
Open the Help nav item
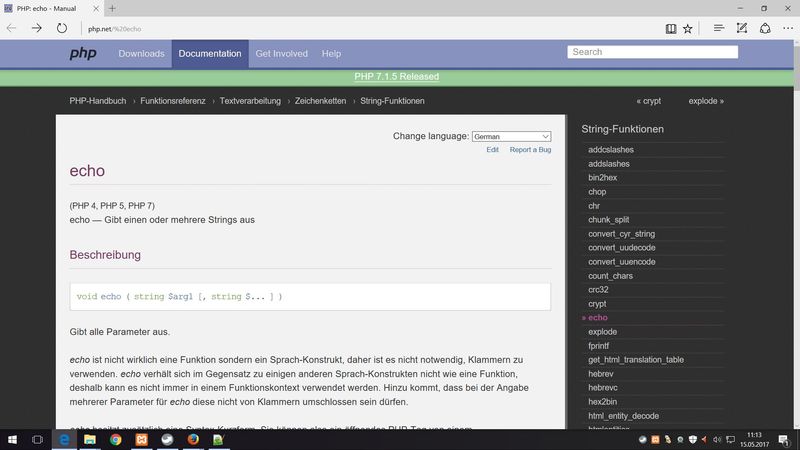331,54
